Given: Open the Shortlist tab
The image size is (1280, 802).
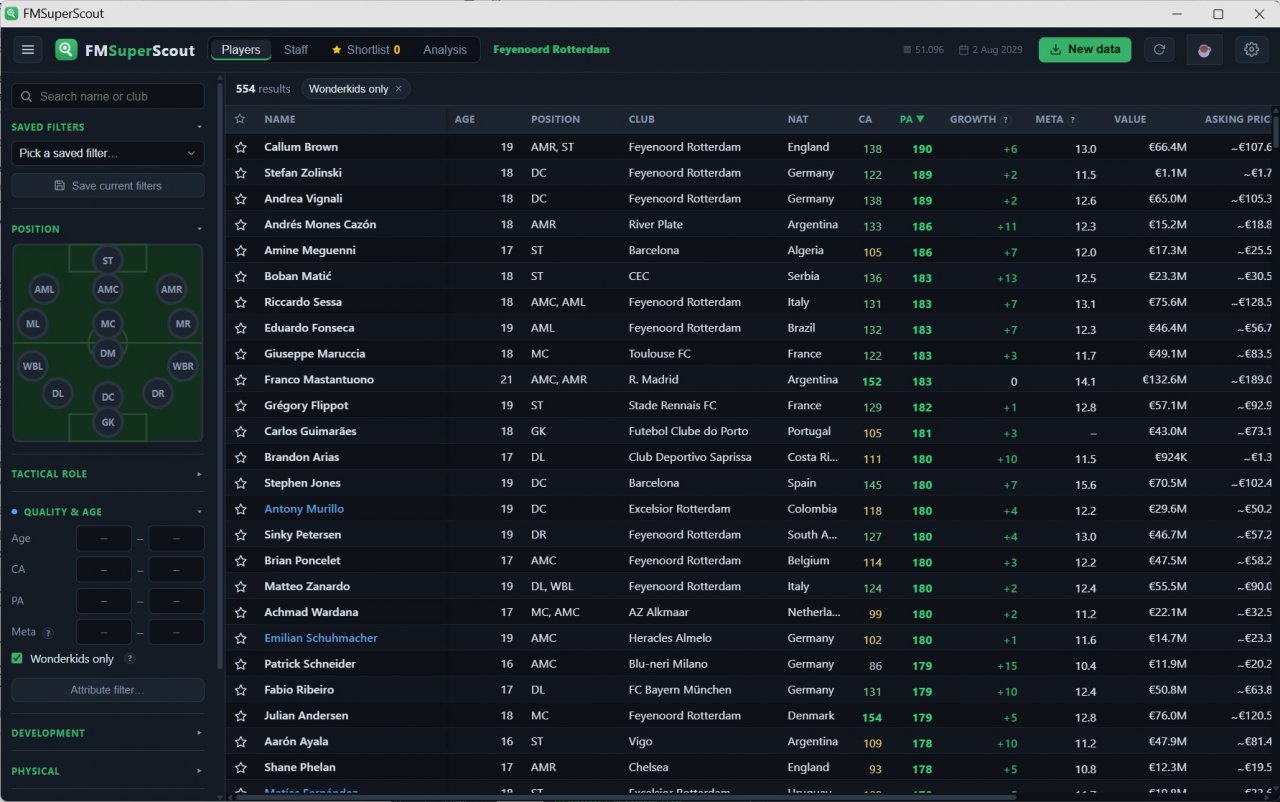Looking at the screenshot, I should click(x=366, y=50).
